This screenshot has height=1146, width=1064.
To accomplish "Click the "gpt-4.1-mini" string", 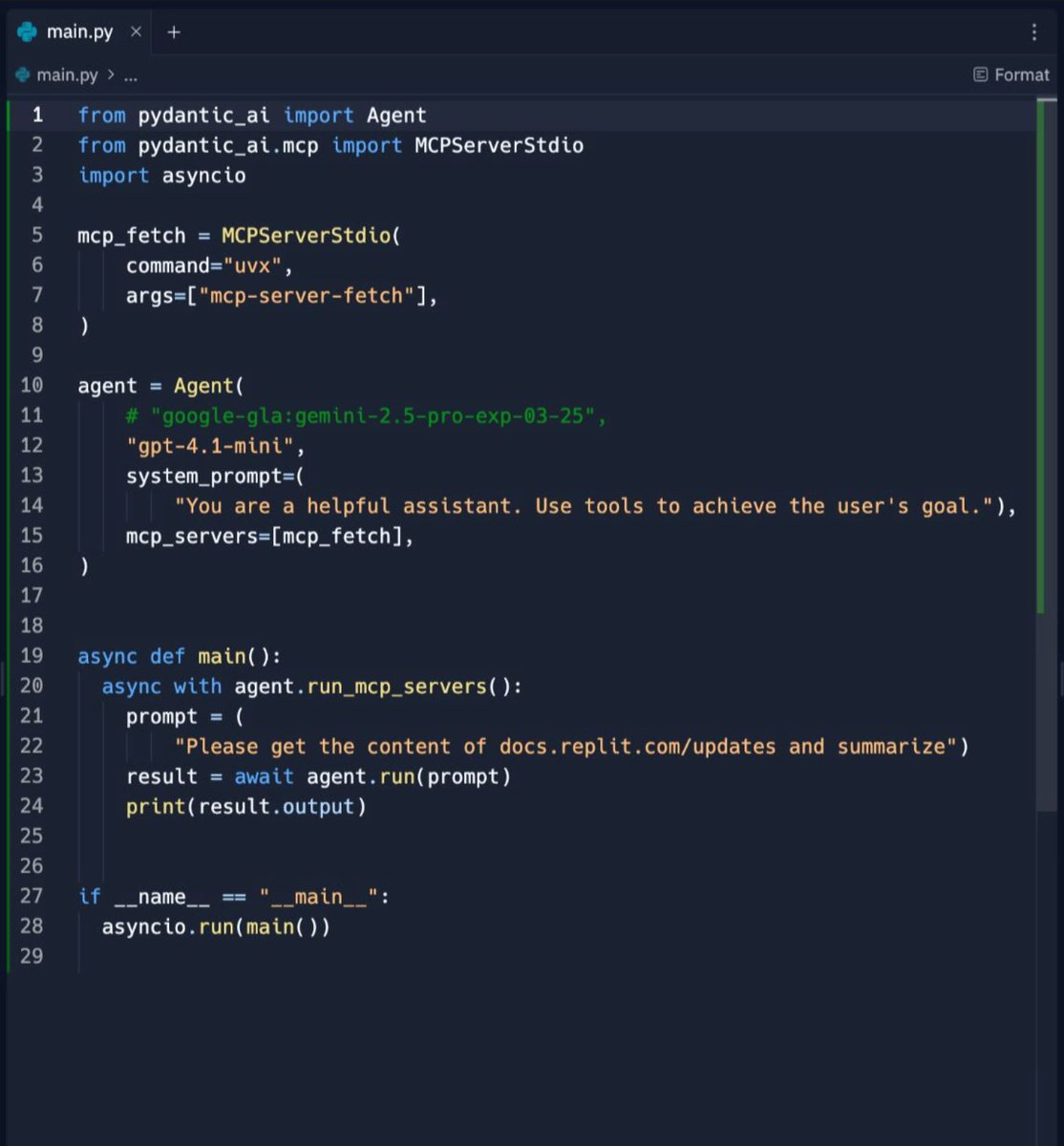I will tap(216, 446).
